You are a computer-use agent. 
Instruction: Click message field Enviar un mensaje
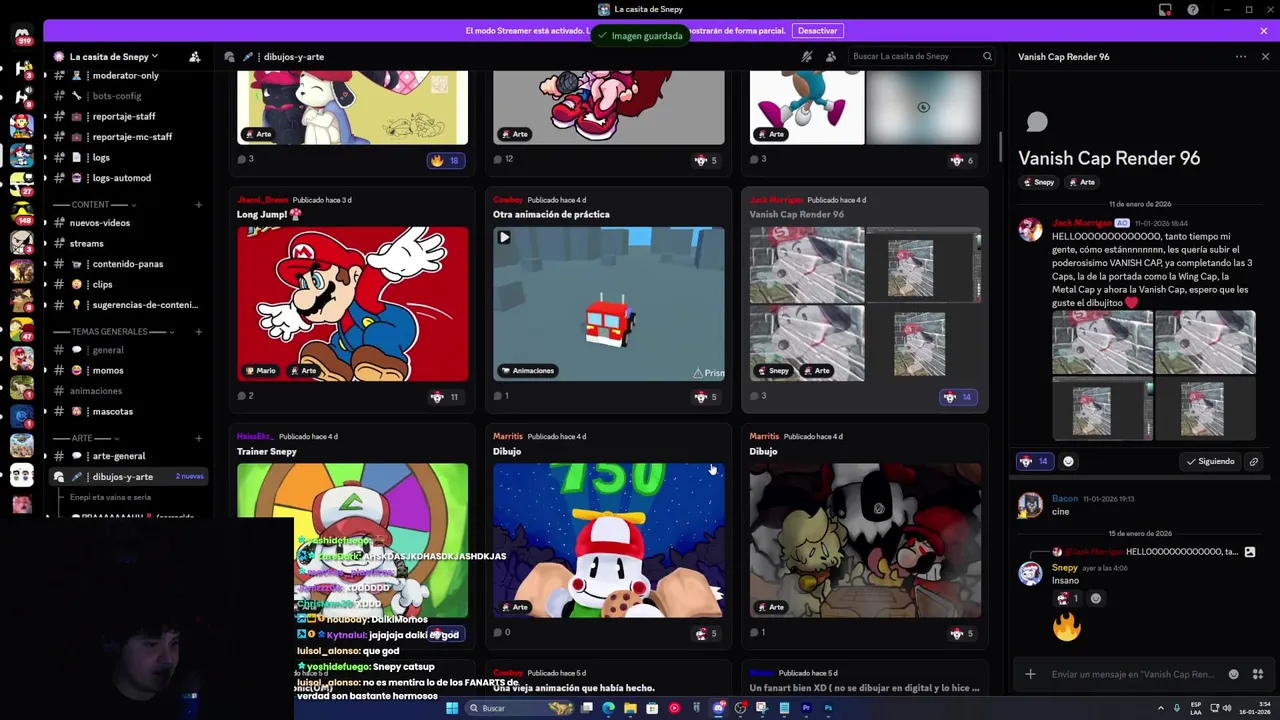click(1132, 674)
